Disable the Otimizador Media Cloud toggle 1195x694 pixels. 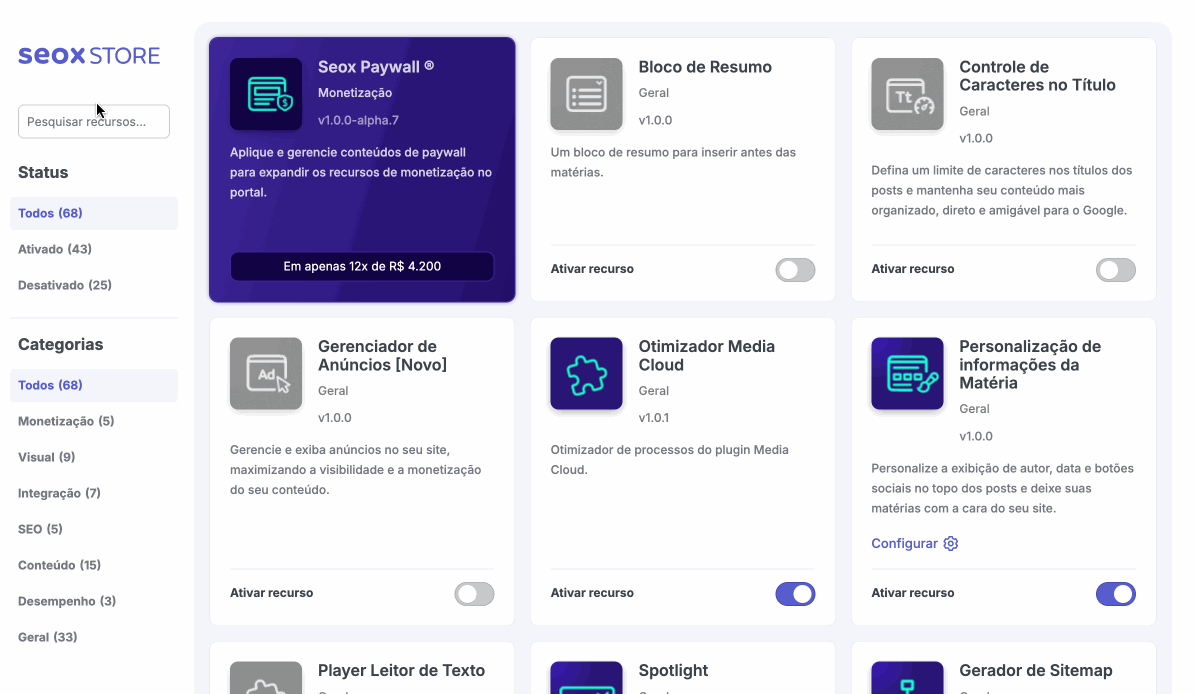coord(795,593)
